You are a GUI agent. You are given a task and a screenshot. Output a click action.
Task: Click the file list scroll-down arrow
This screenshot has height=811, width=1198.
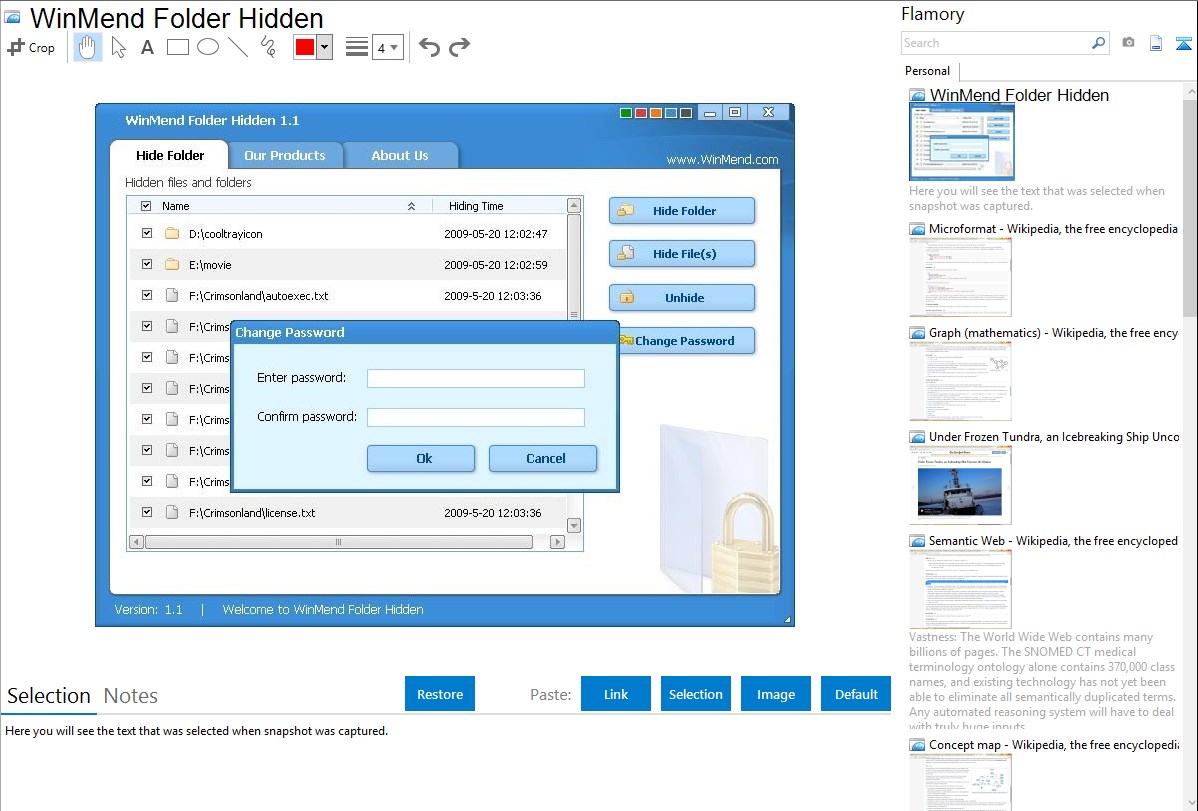574,526
